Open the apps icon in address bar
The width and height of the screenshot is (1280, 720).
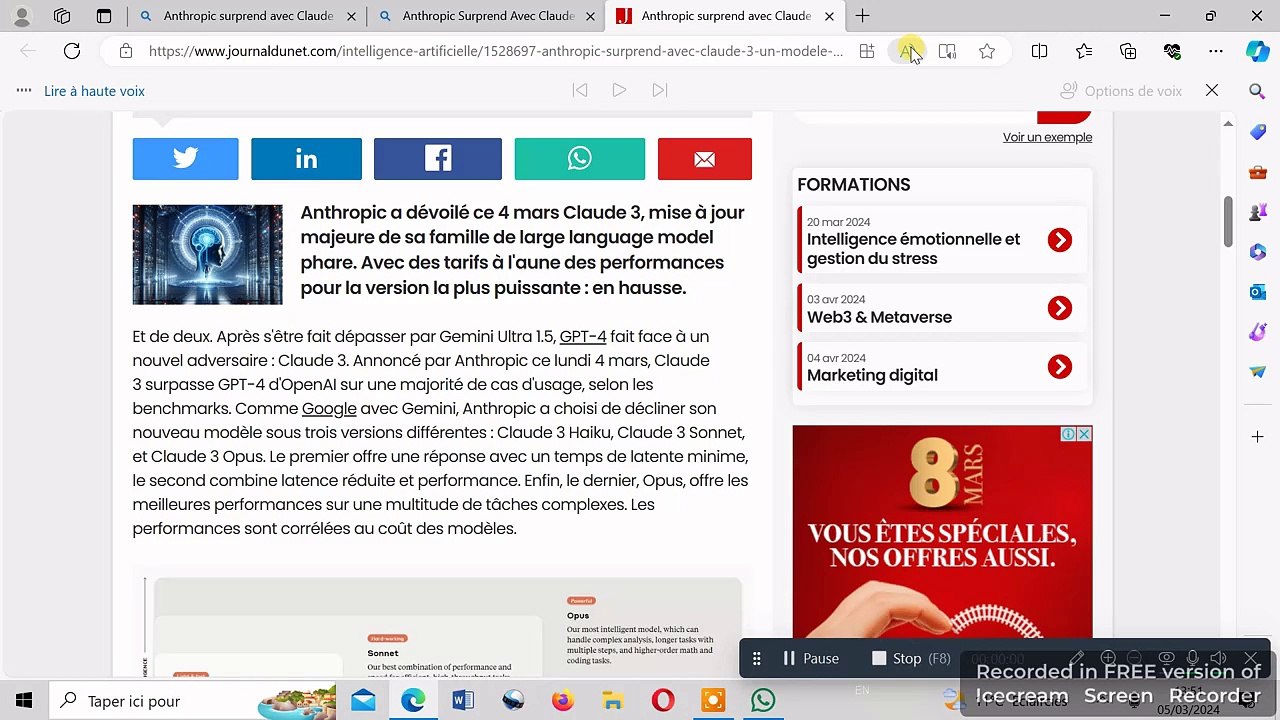(x=867, y=51)
